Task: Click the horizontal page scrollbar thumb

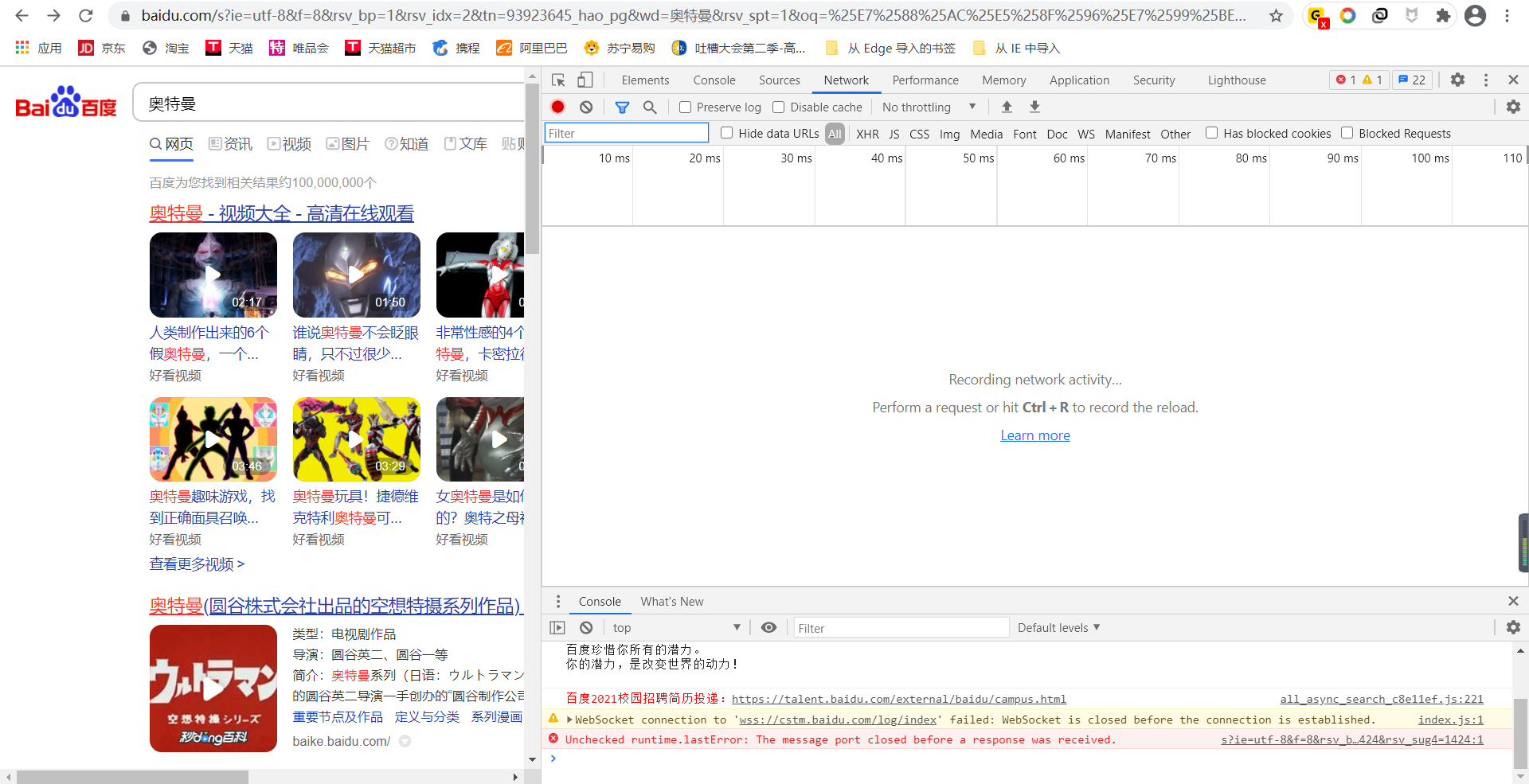Action: coord(132,777)
